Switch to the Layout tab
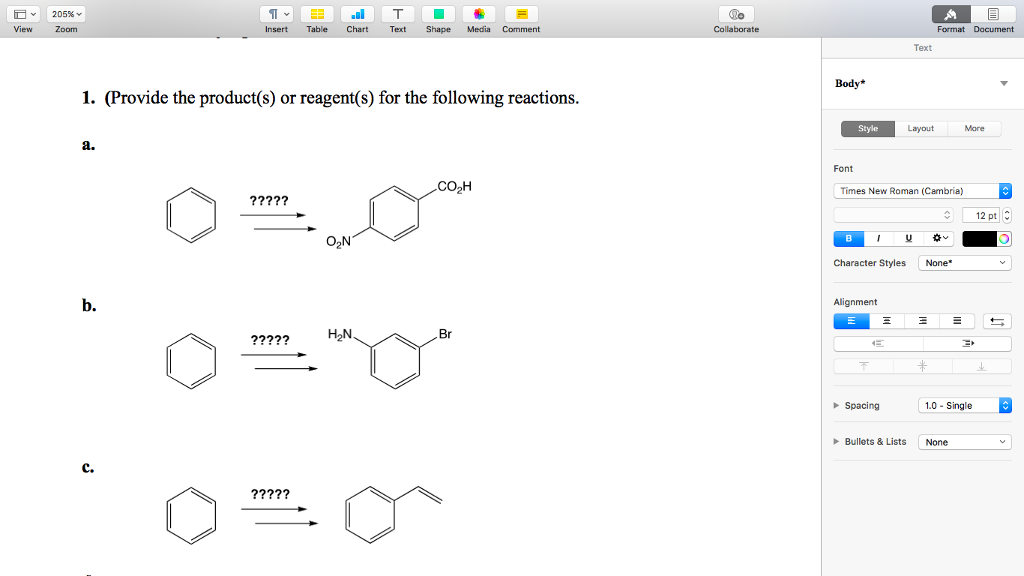1024x576 pixels. tap(920, 128)
